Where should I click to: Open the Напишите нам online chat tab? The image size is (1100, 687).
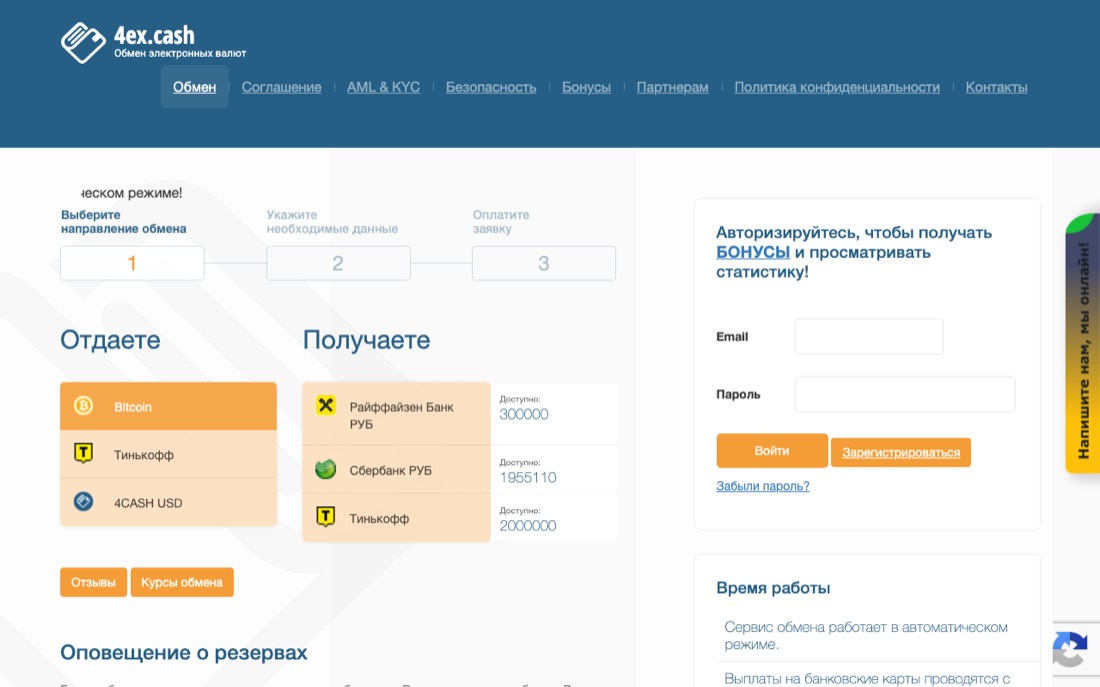[x=1082, y=344]
